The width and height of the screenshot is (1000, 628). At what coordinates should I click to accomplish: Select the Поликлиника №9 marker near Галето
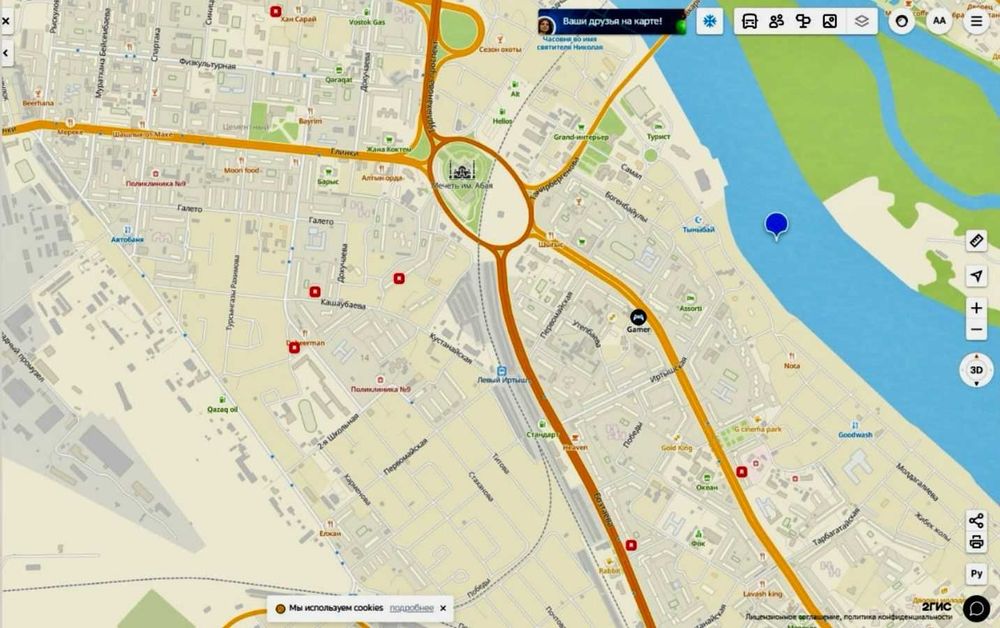pyautogui.click(x=156, y=173)
